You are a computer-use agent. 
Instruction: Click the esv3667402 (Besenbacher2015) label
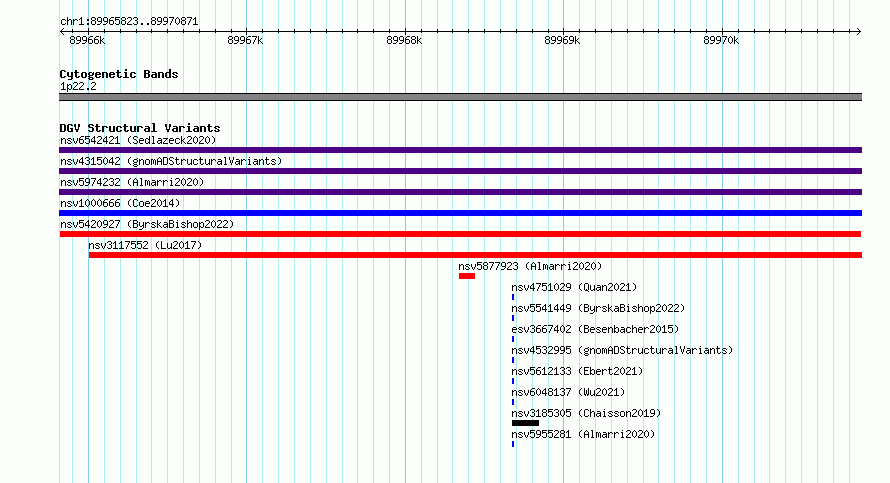tap(595, 329)
